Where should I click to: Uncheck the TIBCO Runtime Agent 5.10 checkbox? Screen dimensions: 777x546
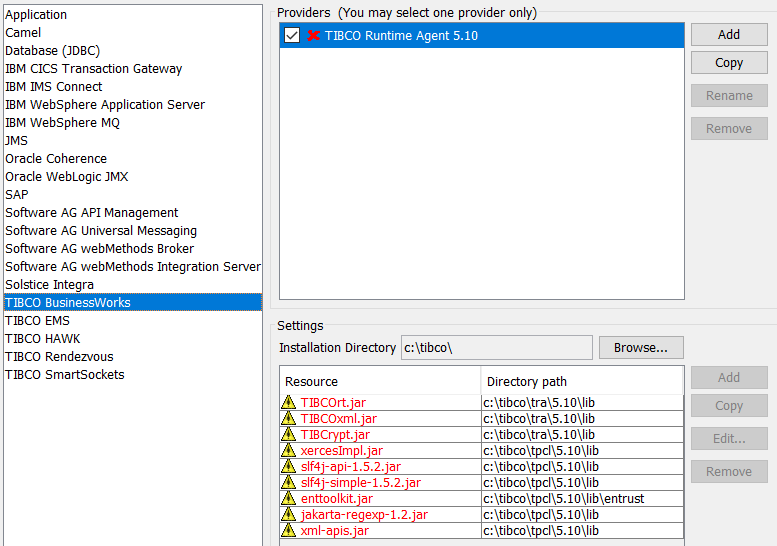(x=292, y=35)
